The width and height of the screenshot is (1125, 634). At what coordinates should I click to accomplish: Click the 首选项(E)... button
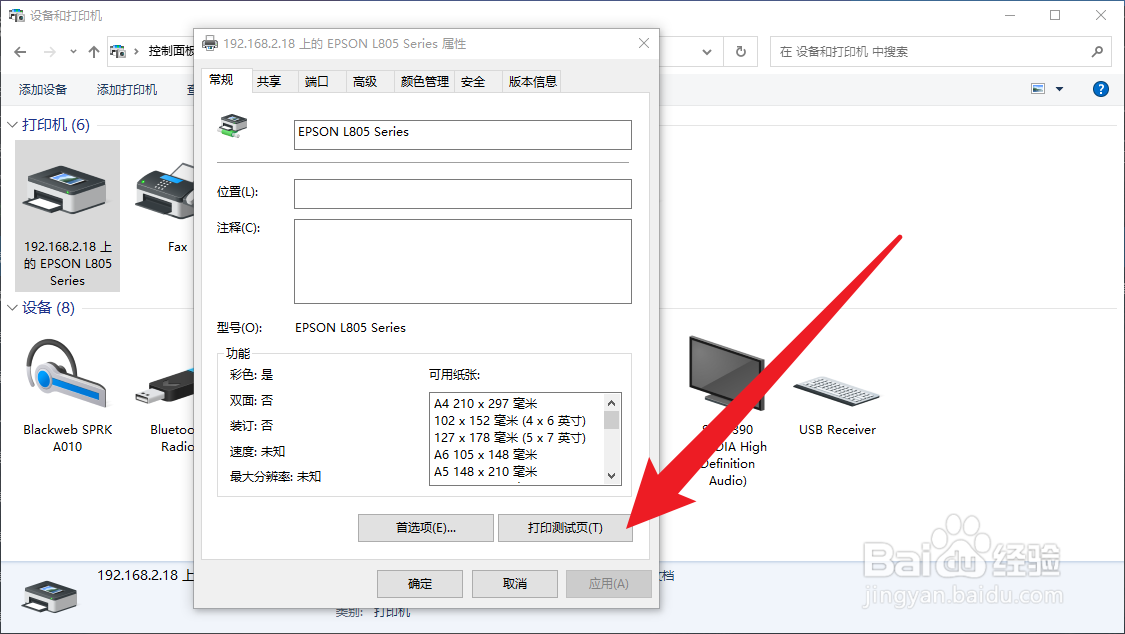coord(425,528)
